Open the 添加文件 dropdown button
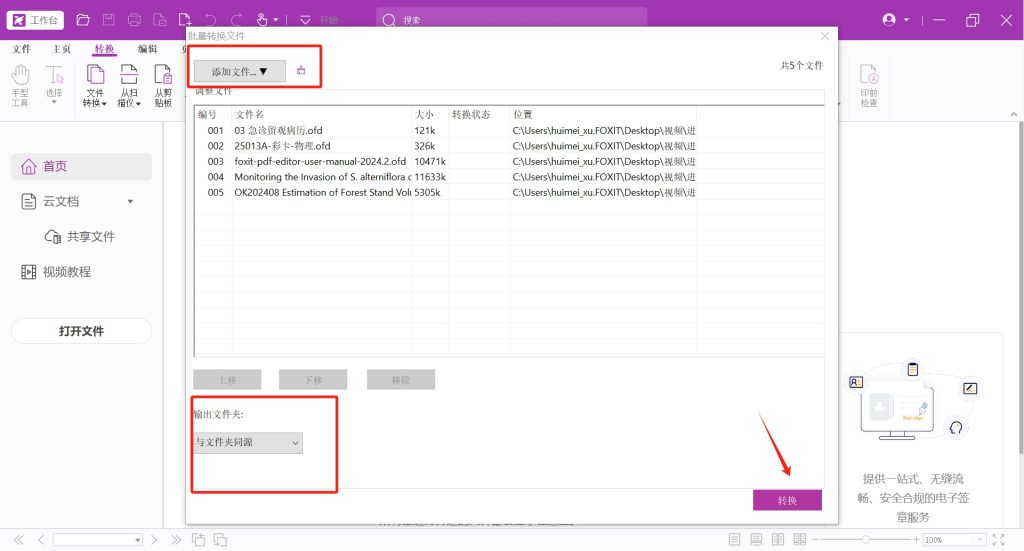The height and width of the screenshot is (551, 1024). (240, 71)
